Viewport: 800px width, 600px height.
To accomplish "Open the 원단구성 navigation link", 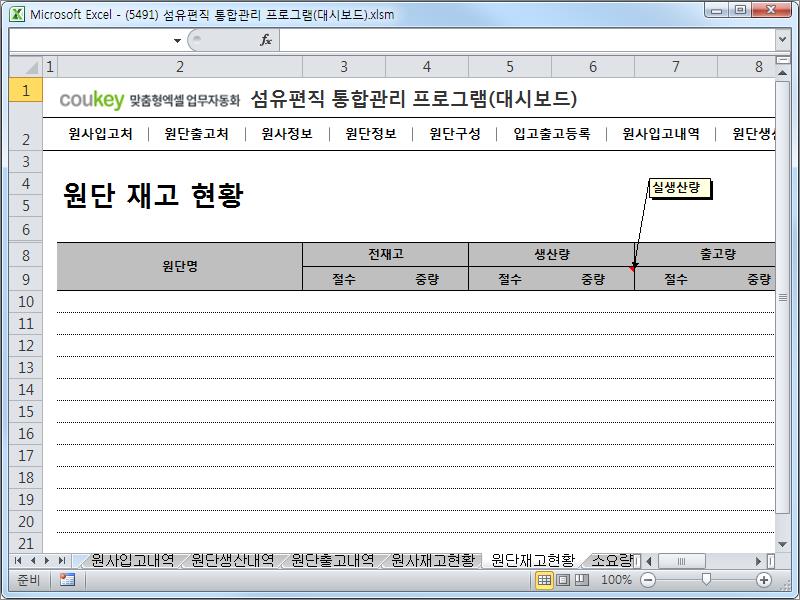I will tap(455, 134).
